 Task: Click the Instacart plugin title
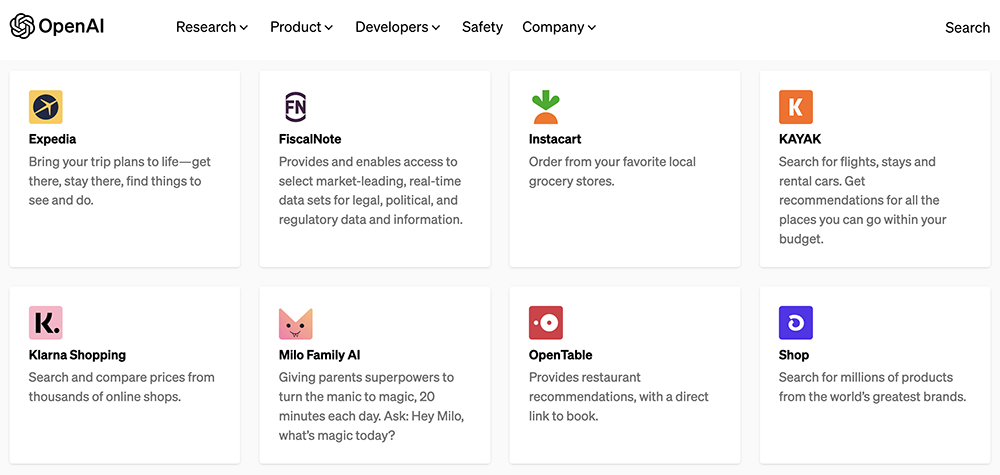tap(555, 139)
